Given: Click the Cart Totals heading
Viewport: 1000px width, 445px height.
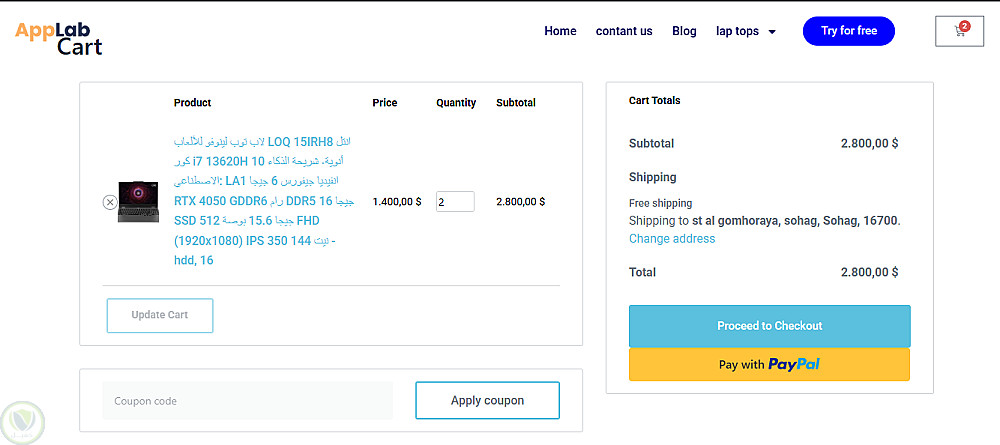Looking at the screenshot, I should pyautogui.click(x=654, y=101).
